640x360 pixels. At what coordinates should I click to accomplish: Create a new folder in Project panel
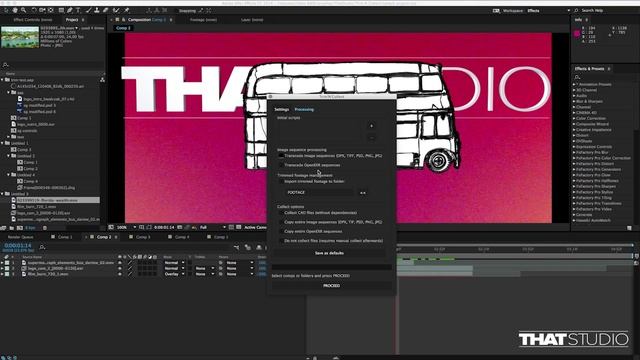tap(12, 228)
